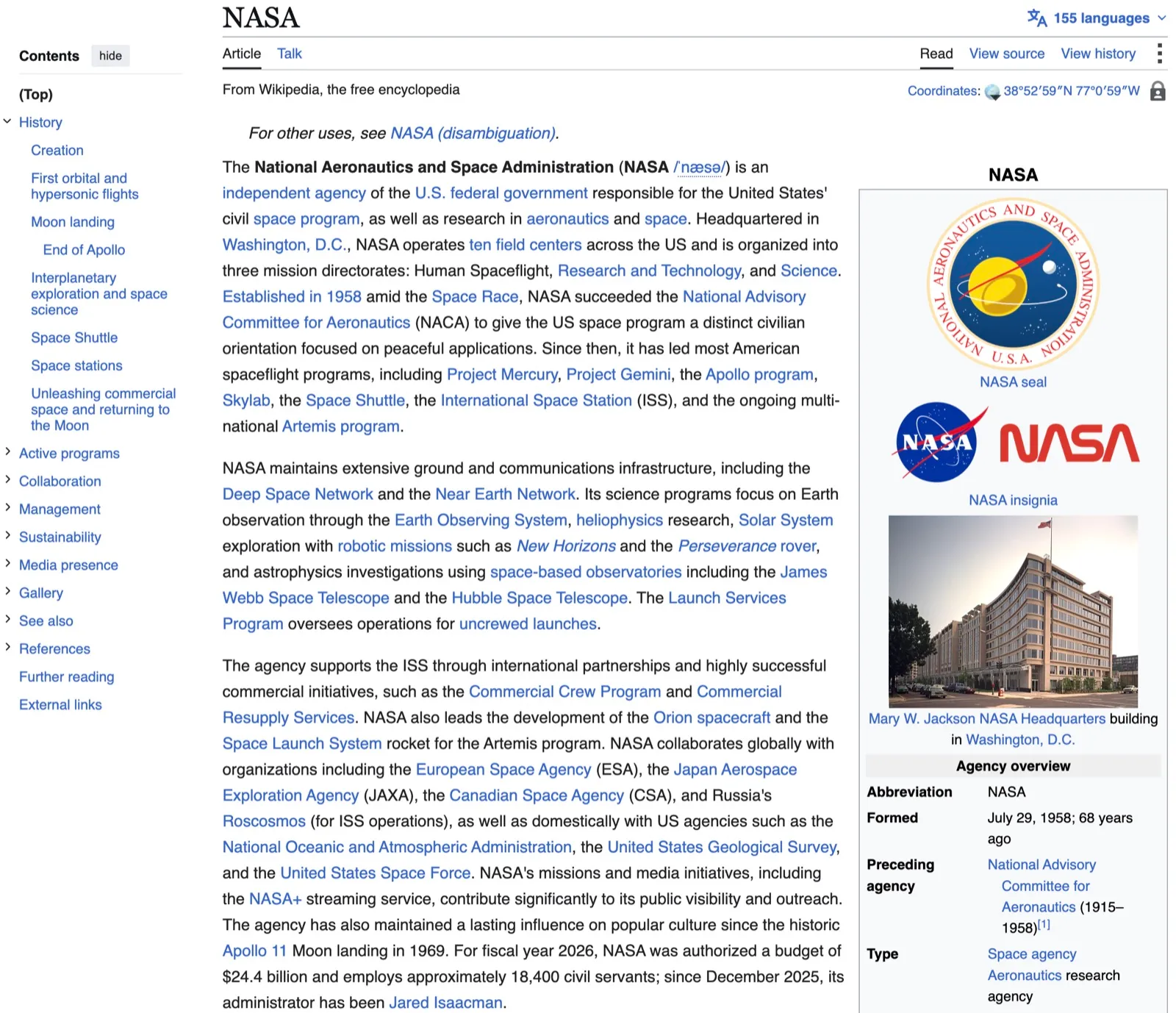This screenshot has width=1176, height=1013.
Task: Collapse the History section in contents
Action: (7, 121)
